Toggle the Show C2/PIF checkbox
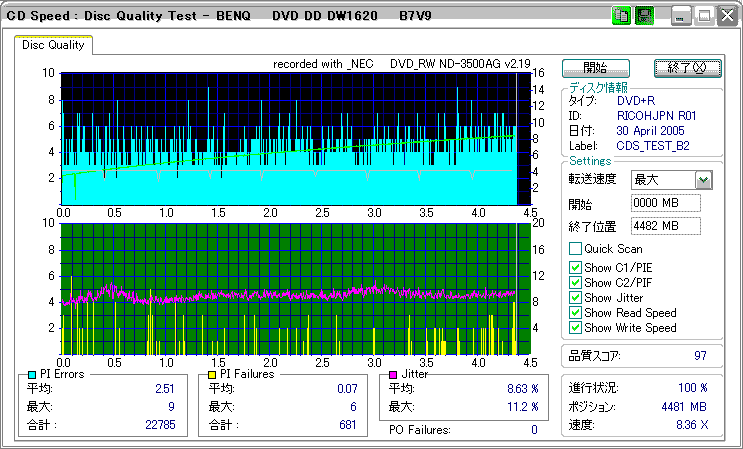The width and height of the screenshot is (743, 449). (575, 282)
